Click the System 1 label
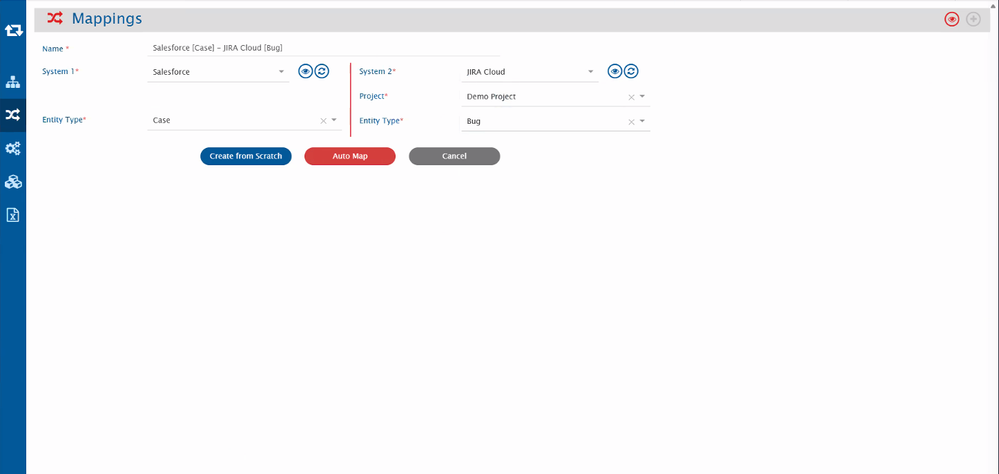 pyautogui.click(x=61, y=71)
